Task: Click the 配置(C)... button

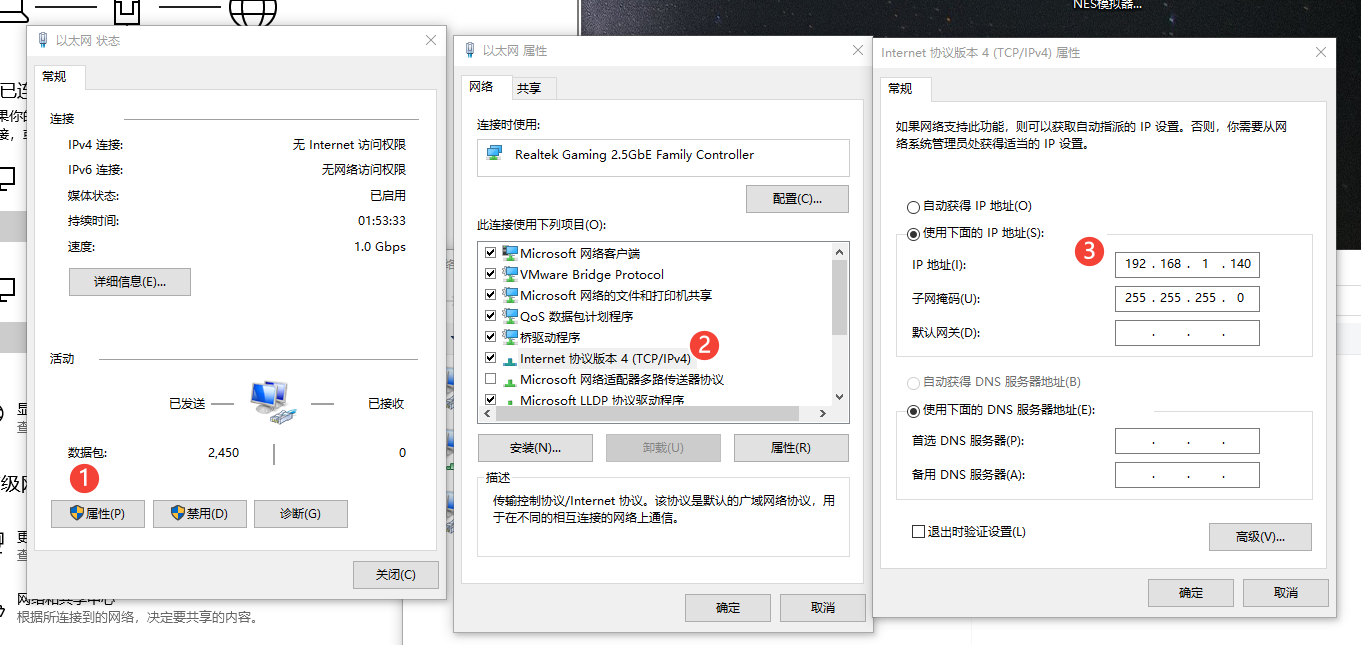Action: coord(797,199)
